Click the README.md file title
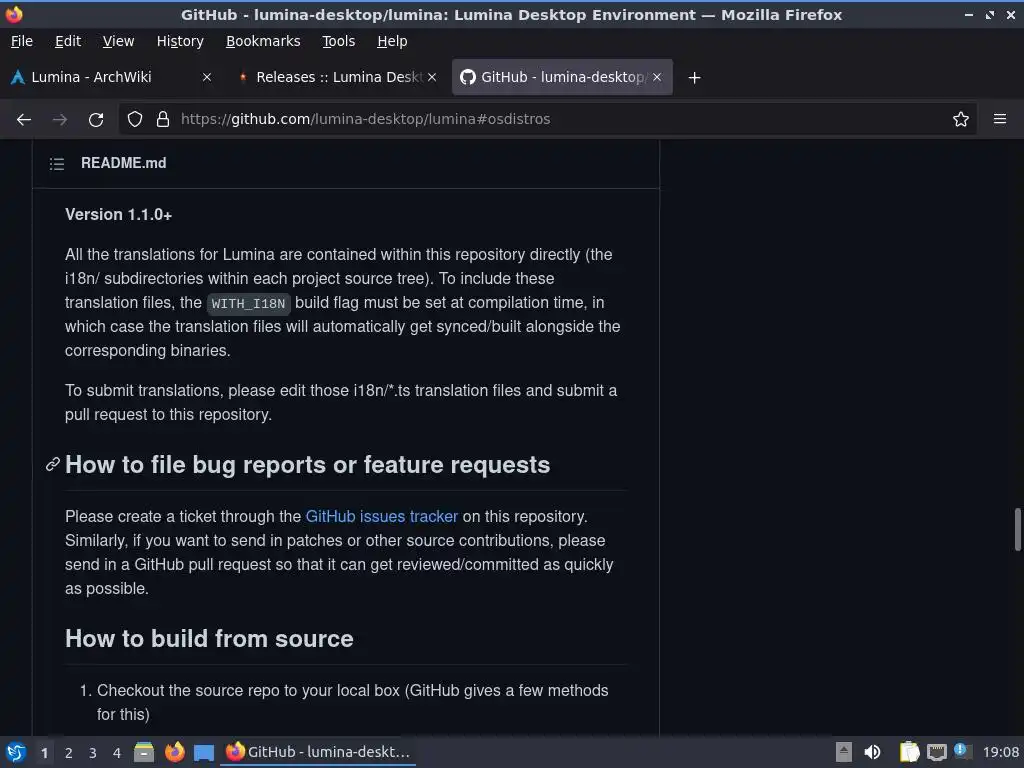Viewport: 1024px width, 768px height. 123,163
